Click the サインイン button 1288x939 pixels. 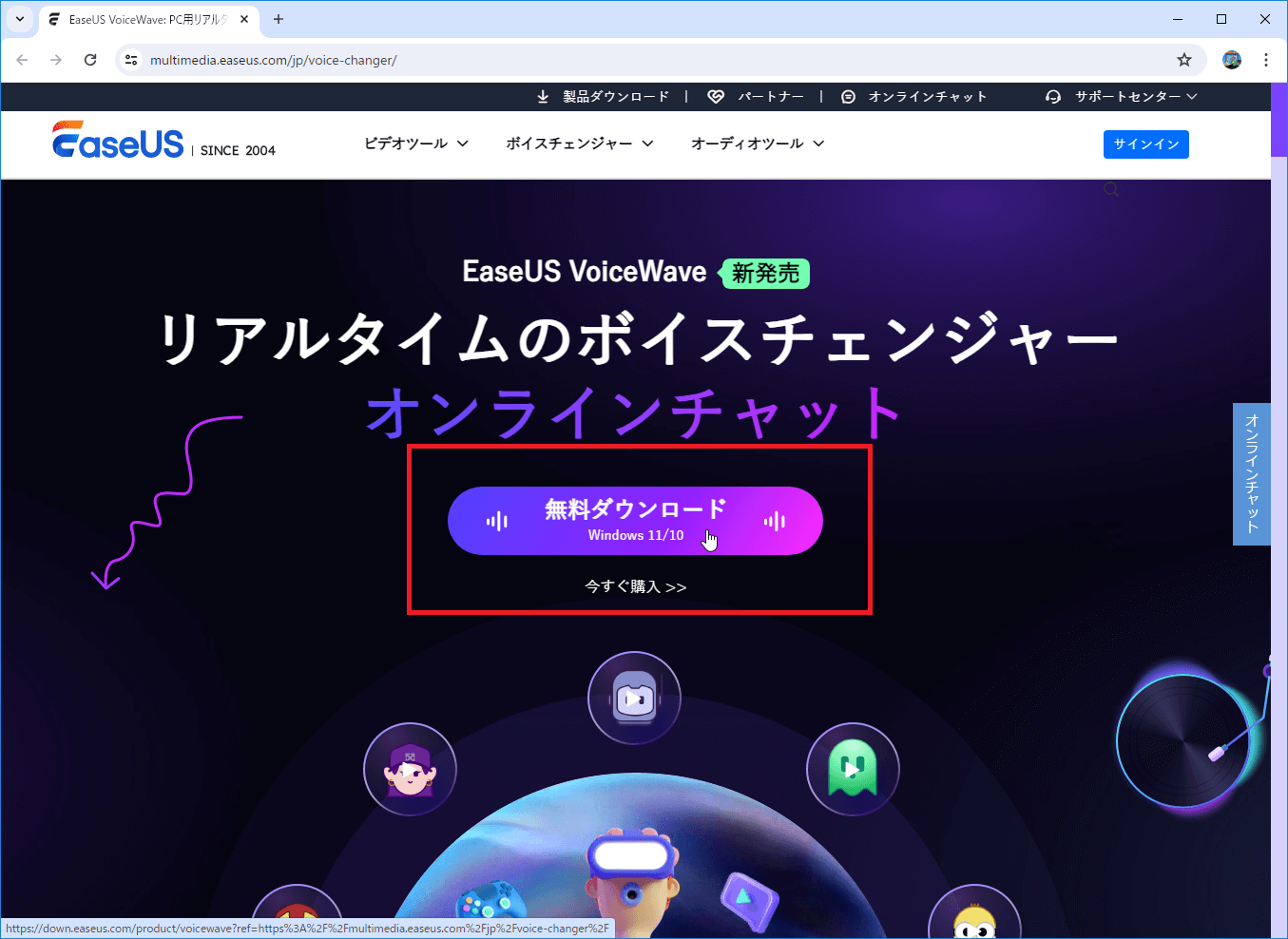point(1145,144)
